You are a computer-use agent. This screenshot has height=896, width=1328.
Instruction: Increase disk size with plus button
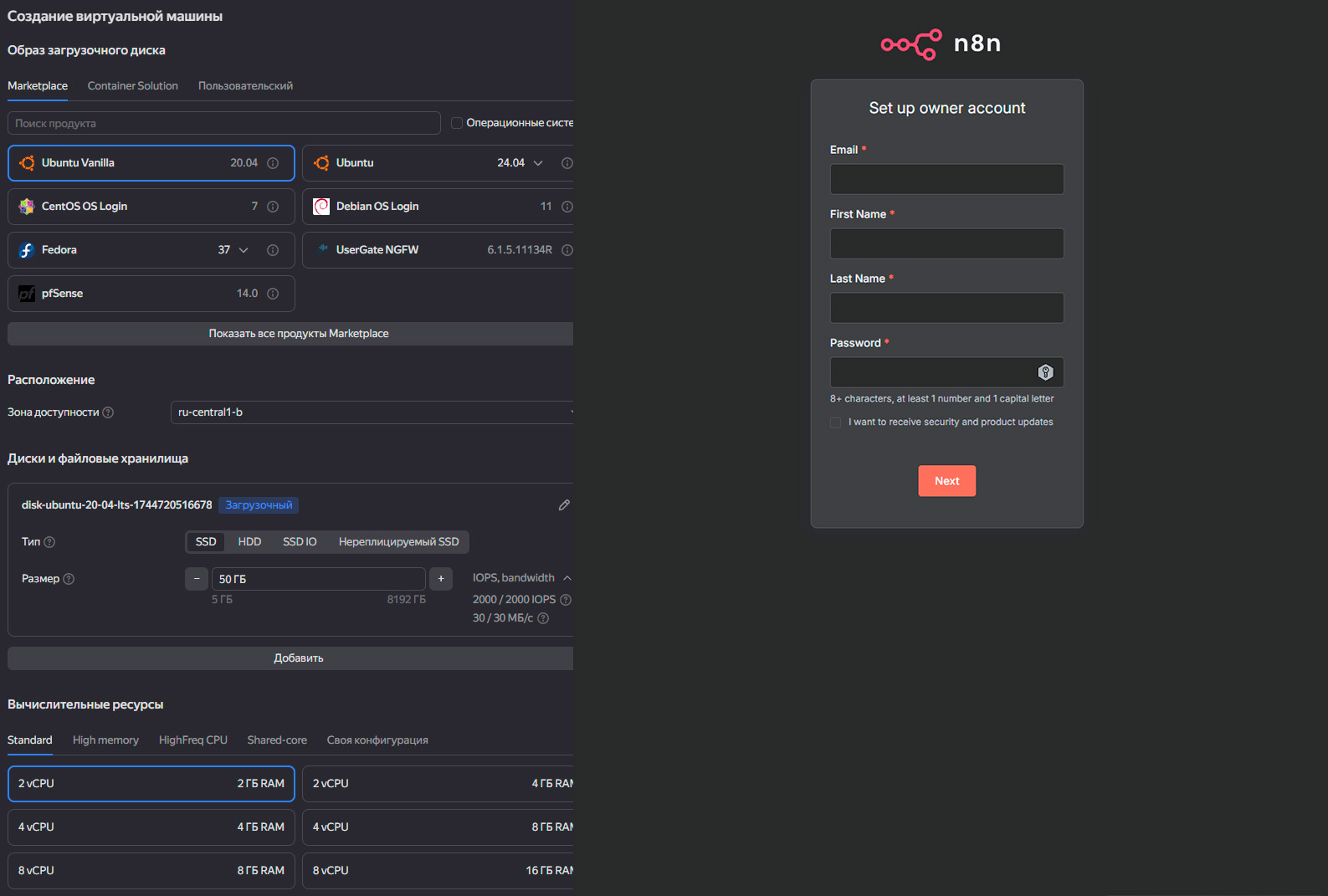click(441, 579)
